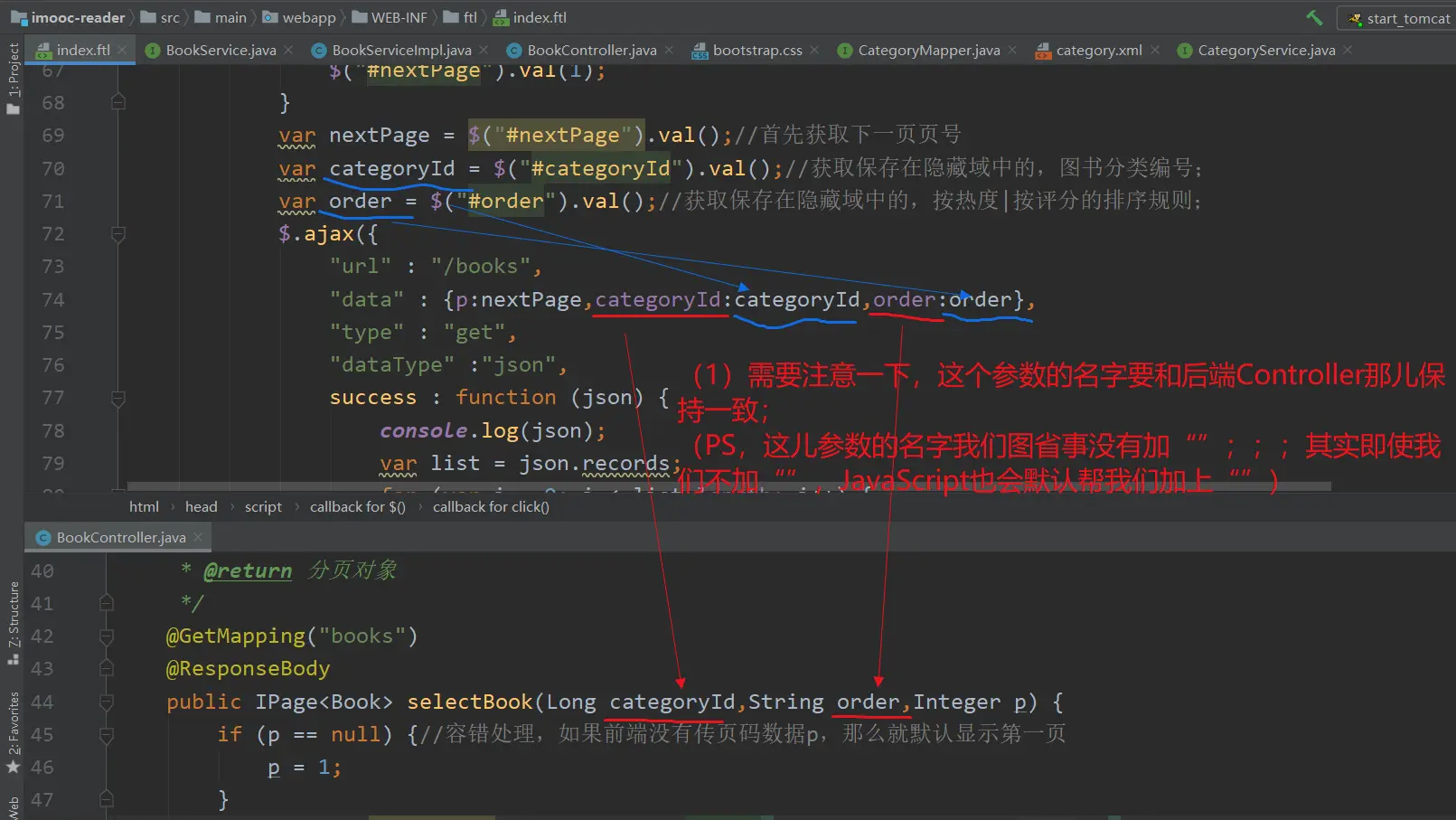Click the "#nextPage" selector on line 69
Image resolution: width=1456 pixels, height=820 pixels.
563,136
